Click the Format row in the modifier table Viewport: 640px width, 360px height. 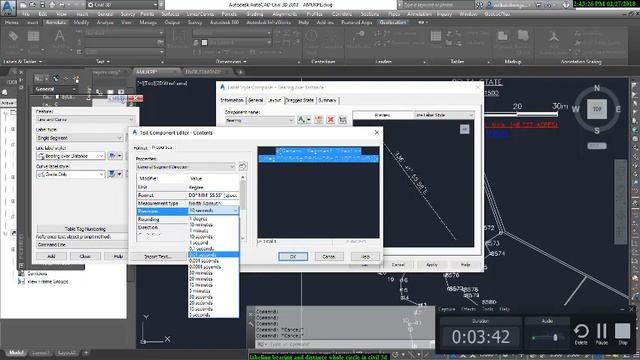pyautogui.click(x=188, y=195)
